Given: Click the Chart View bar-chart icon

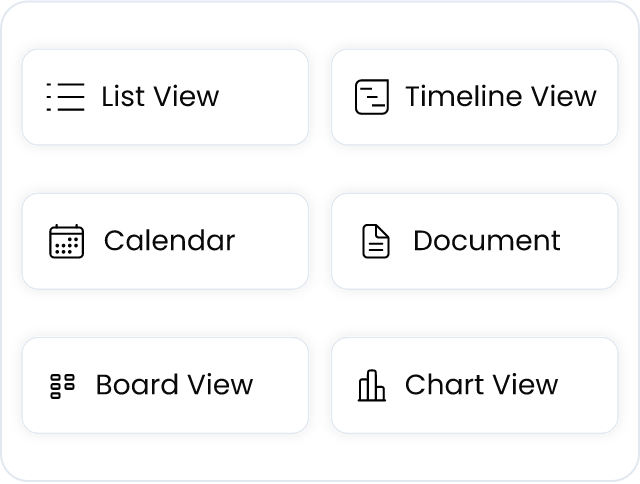Looking at the screenshot, I should pyautogui.click(x=371, y=386).
